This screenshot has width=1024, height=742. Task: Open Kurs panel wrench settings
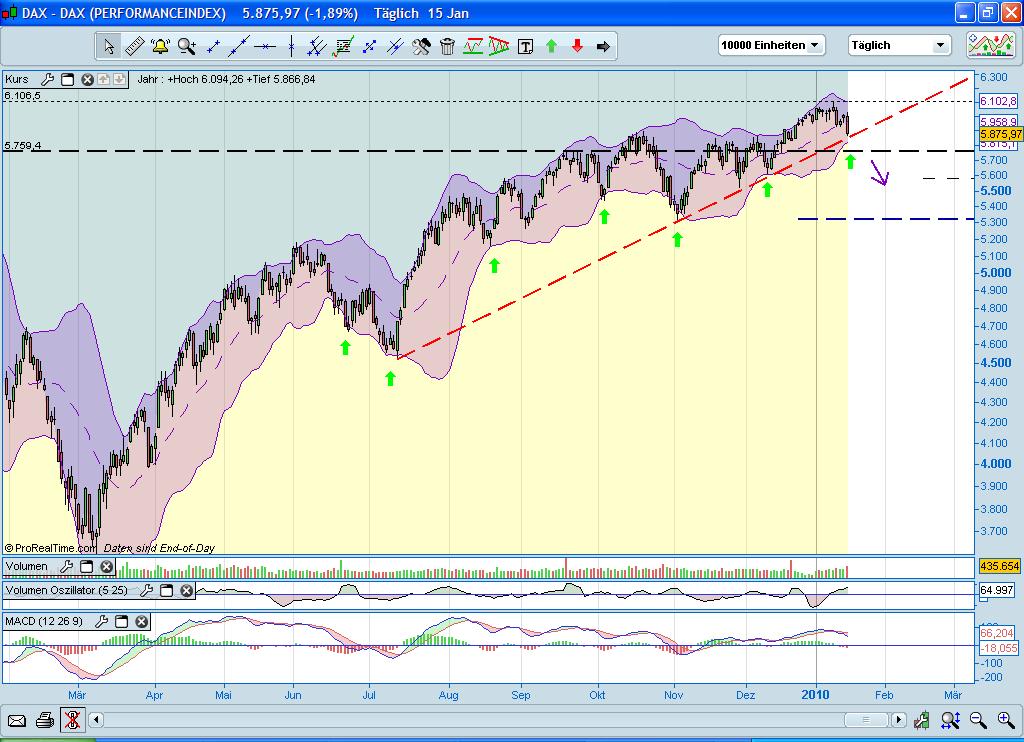point(47,80)
